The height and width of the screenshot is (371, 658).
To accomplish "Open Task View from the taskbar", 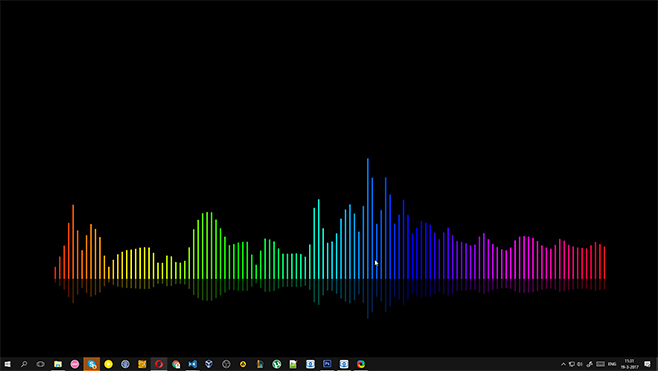I will pos(40,364).
